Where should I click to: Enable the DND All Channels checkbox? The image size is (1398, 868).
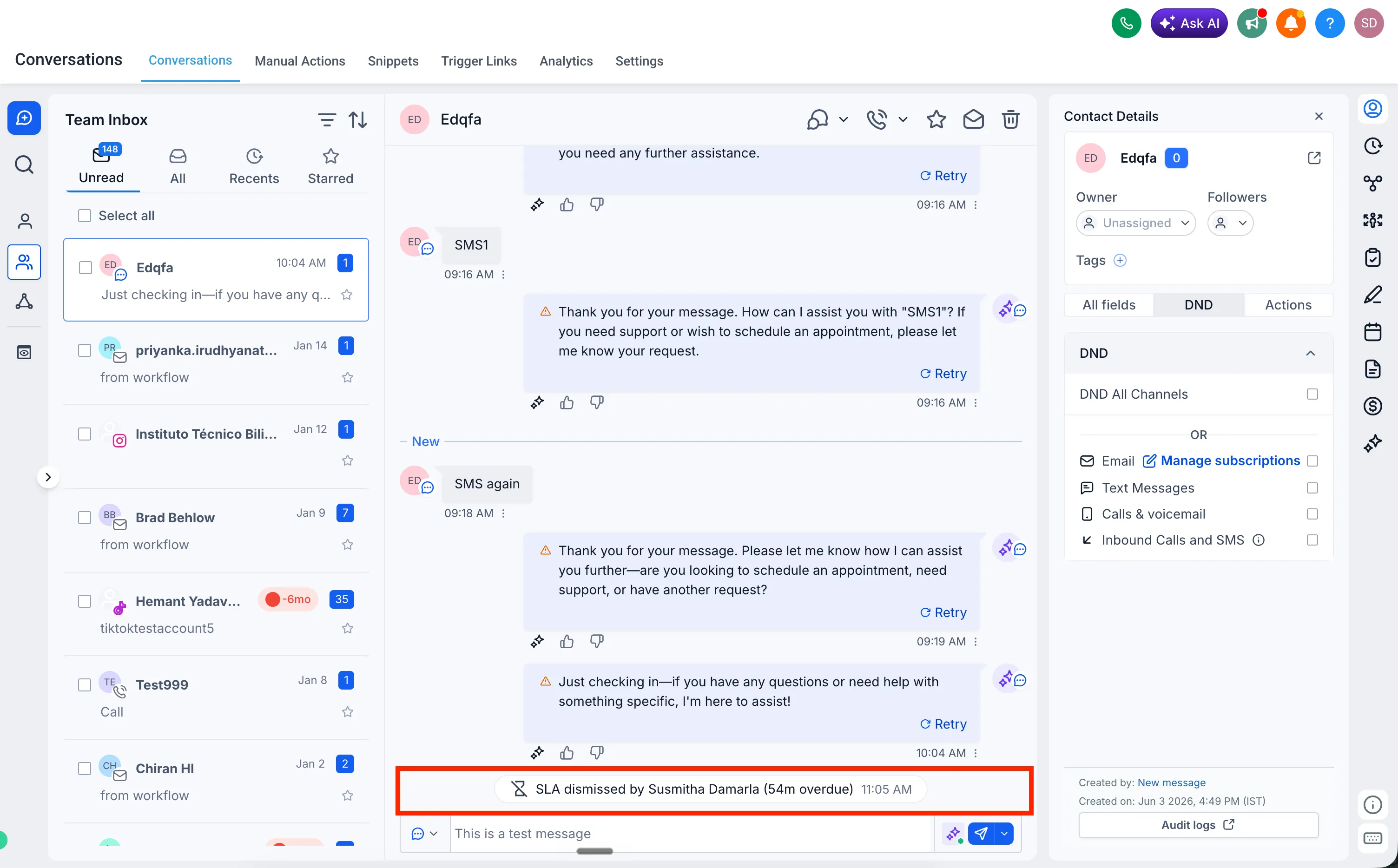coord(1312,394)
